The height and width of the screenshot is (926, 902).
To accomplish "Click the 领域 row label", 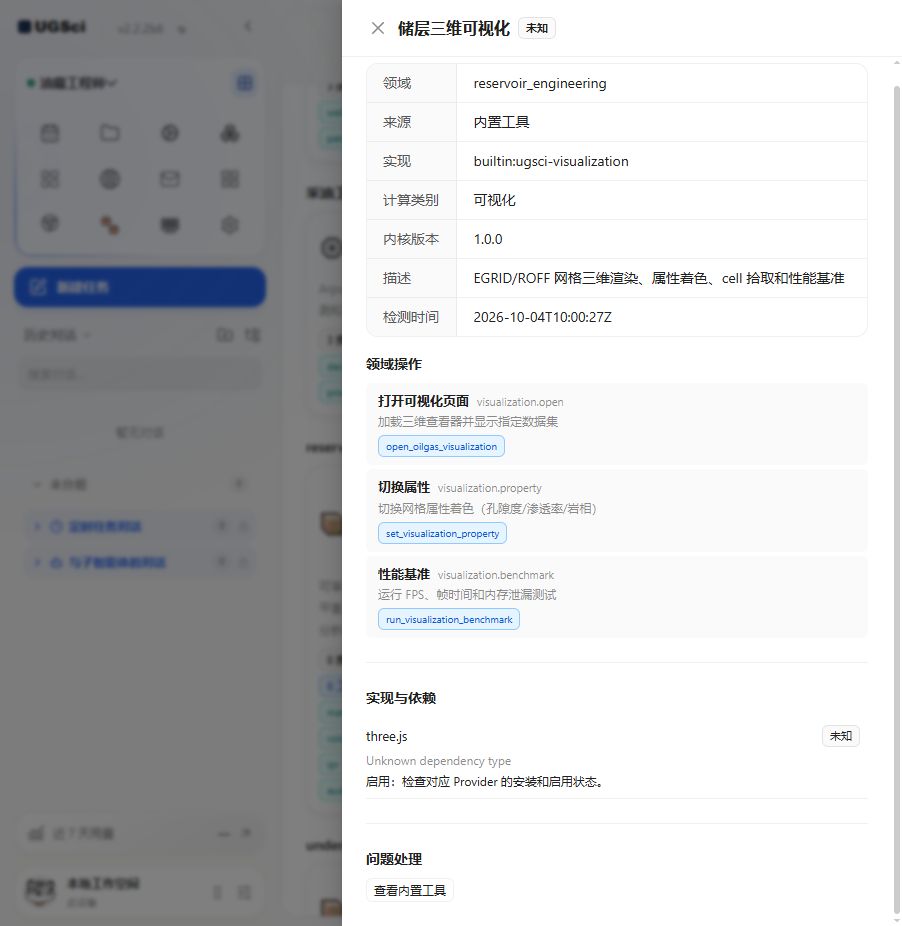I will [396, 83].
